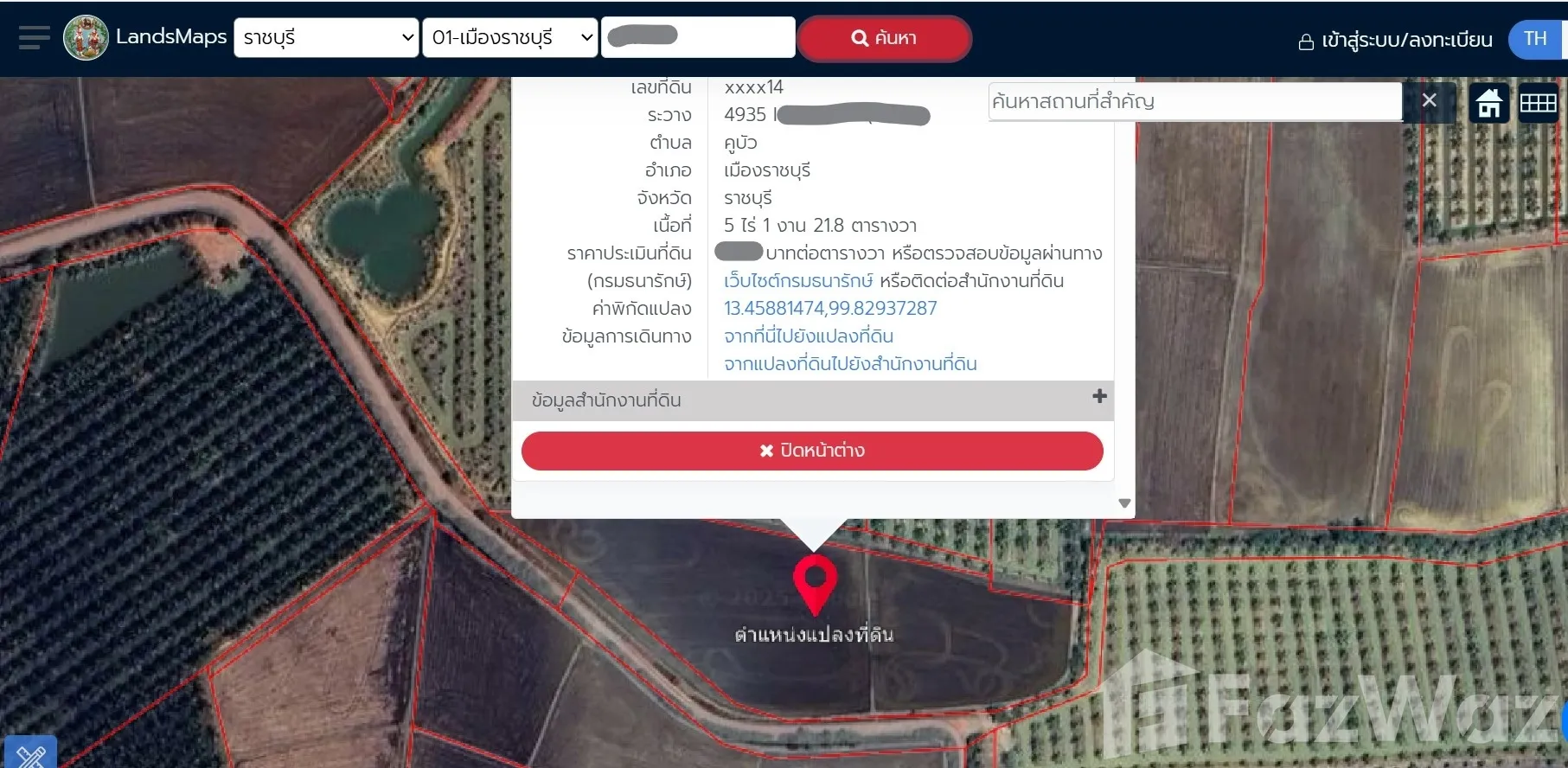Expand the ข้อมูลสำนักงานที่ดิน section
This screenshot has height=768, width=1568.
pos(605,400)
